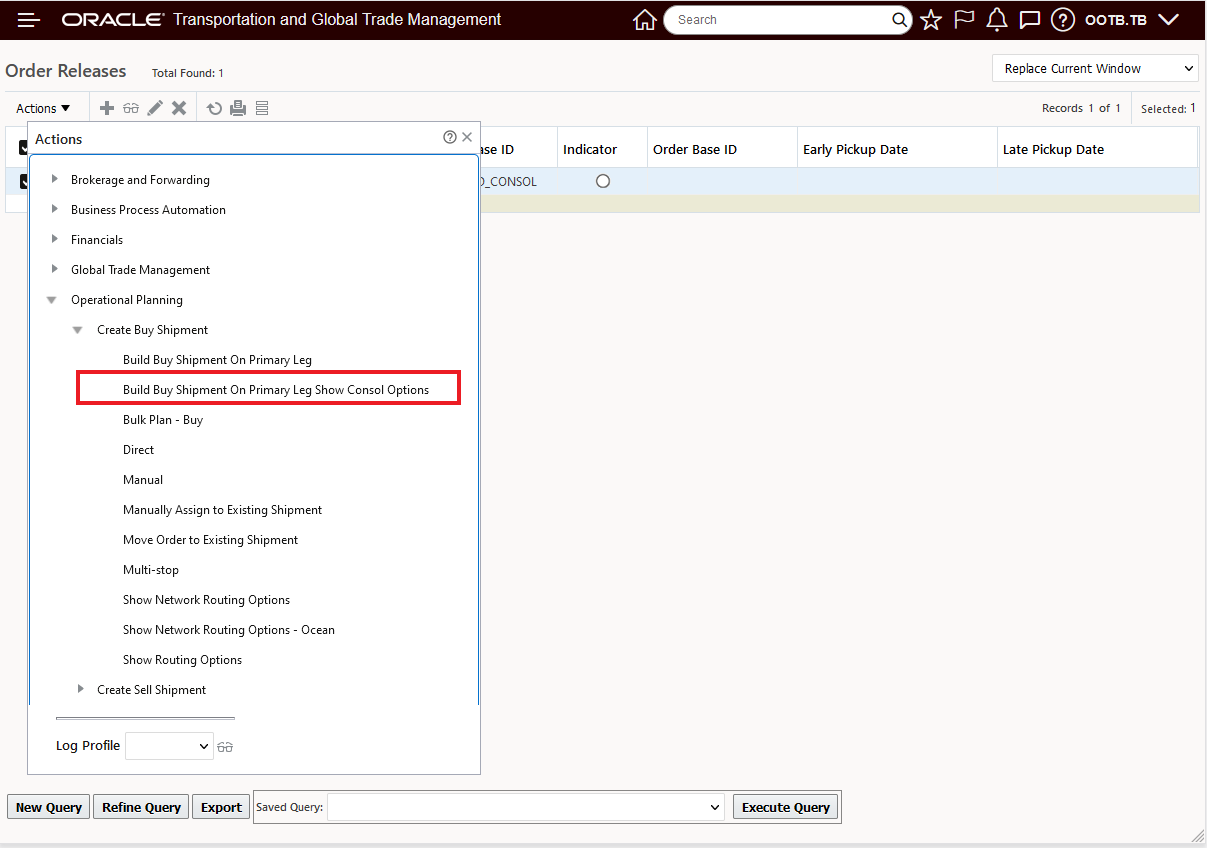This screenshot has height=848, width=1207.
Task: Click the Indicator column header
Action: pyautogui.click(x=590, y=149)
